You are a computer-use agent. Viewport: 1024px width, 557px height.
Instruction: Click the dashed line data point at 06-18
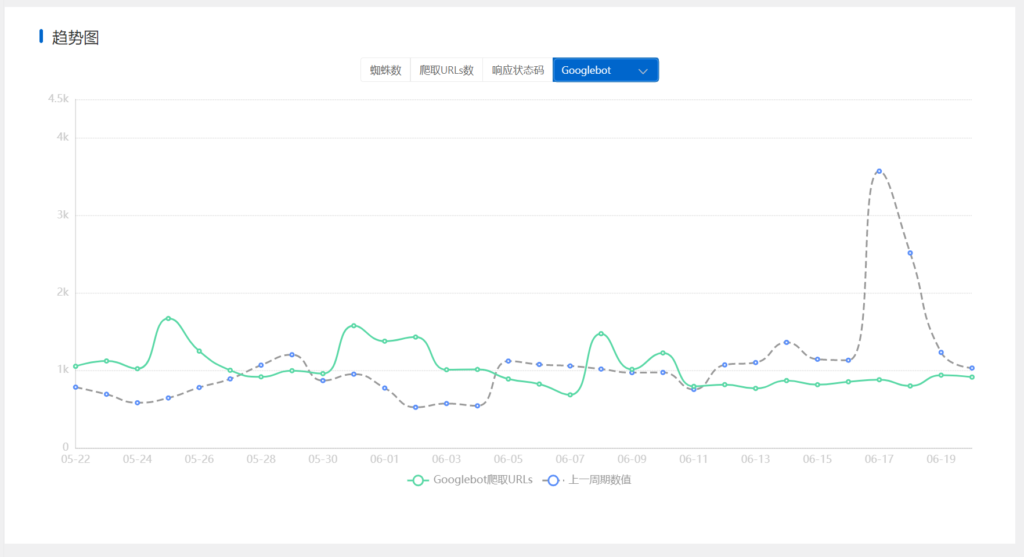tap(910, 253)
